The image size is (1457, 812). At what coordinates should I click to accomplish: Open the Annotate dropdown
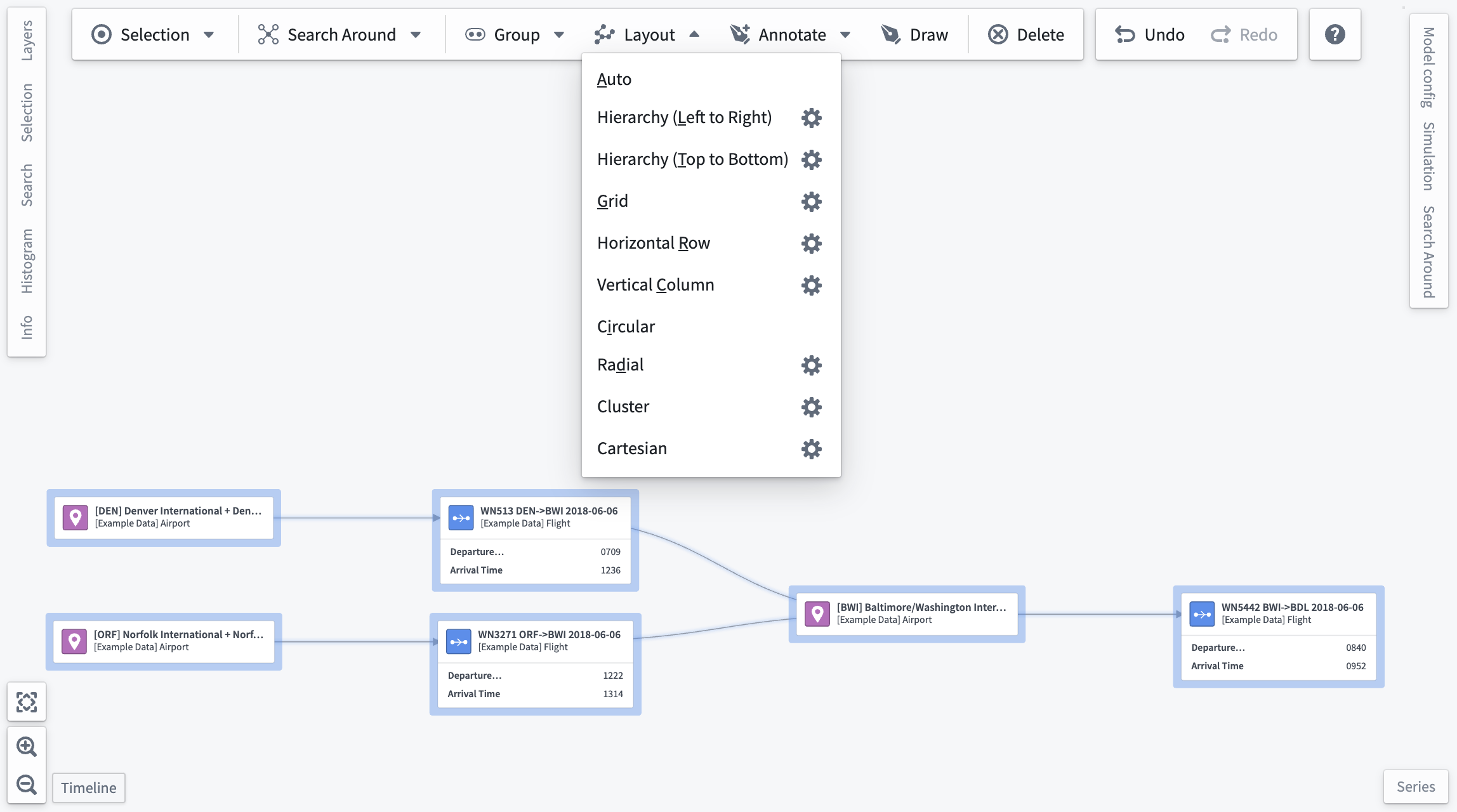click(x=790, y=34)
